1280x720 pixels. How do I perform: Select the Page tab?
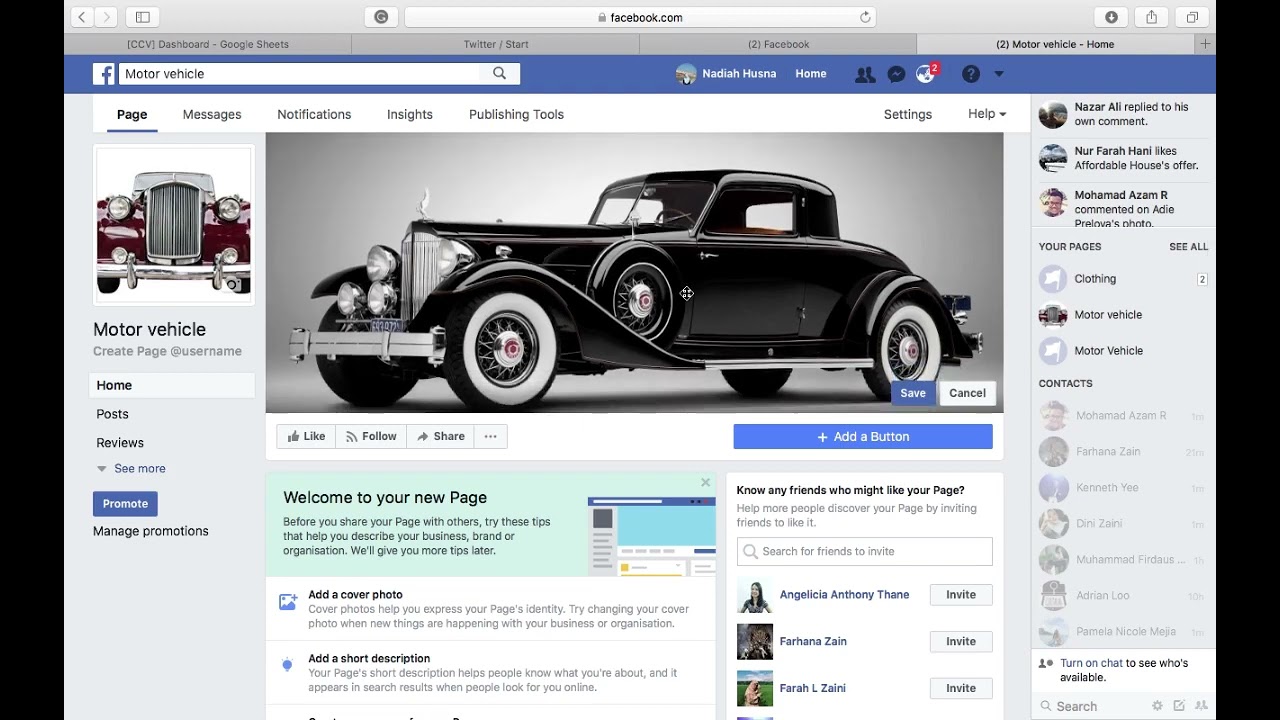pyautogui.click(x=132, y=114)
